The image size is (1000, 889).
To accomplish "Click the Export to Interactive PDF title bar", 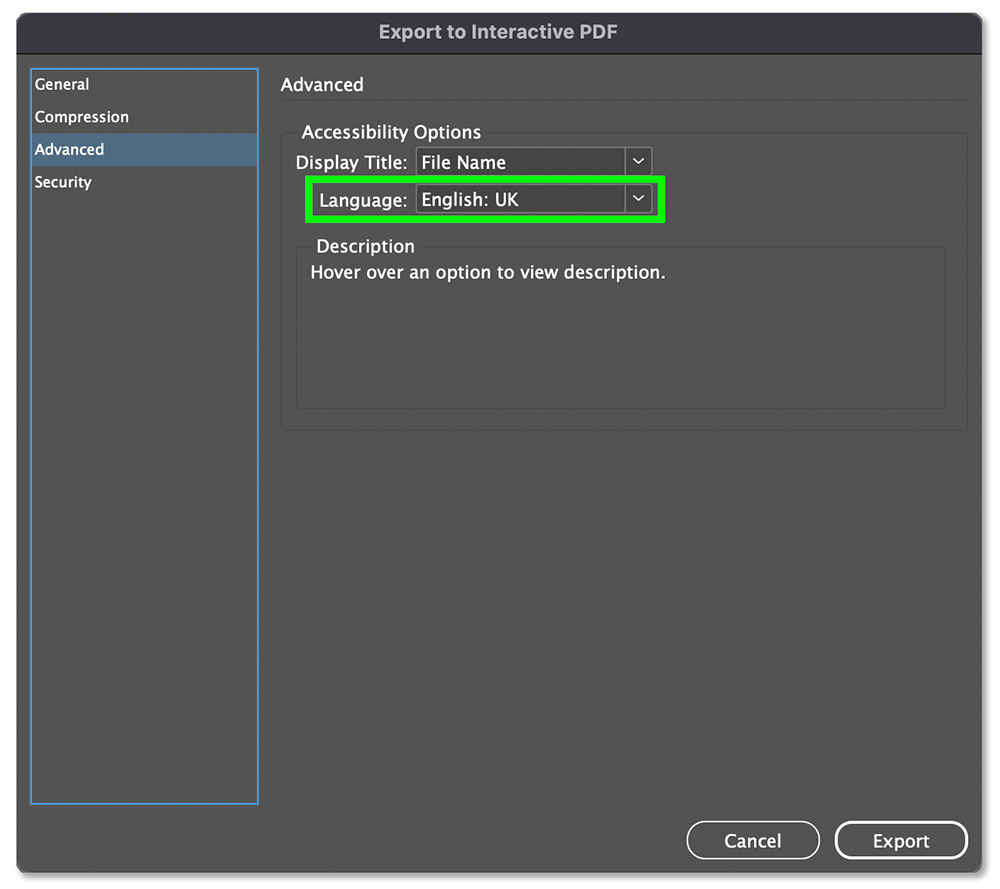I will (x=499, y=33).
